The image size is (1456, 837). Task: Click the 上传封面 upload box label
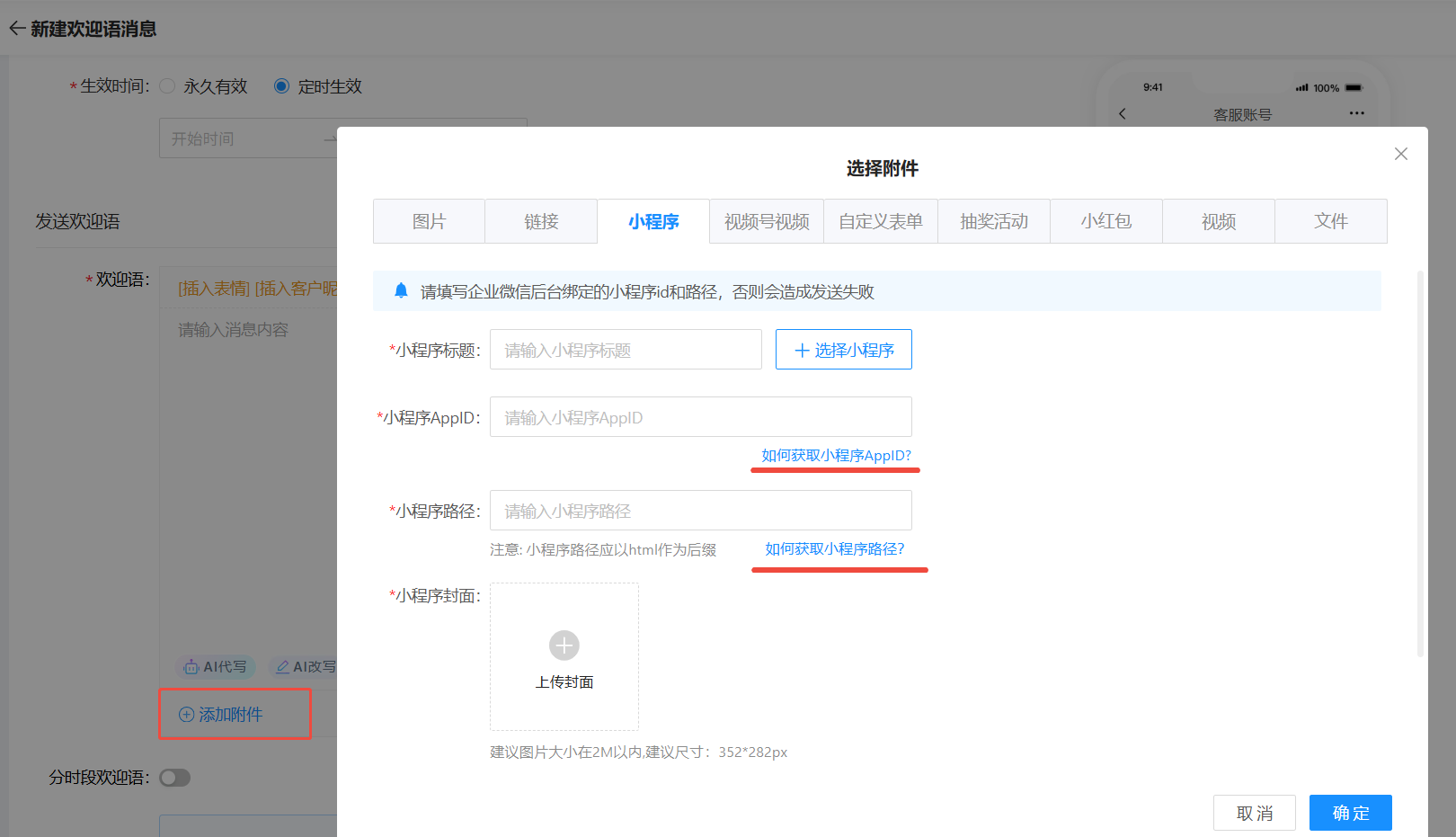(564, 681)
